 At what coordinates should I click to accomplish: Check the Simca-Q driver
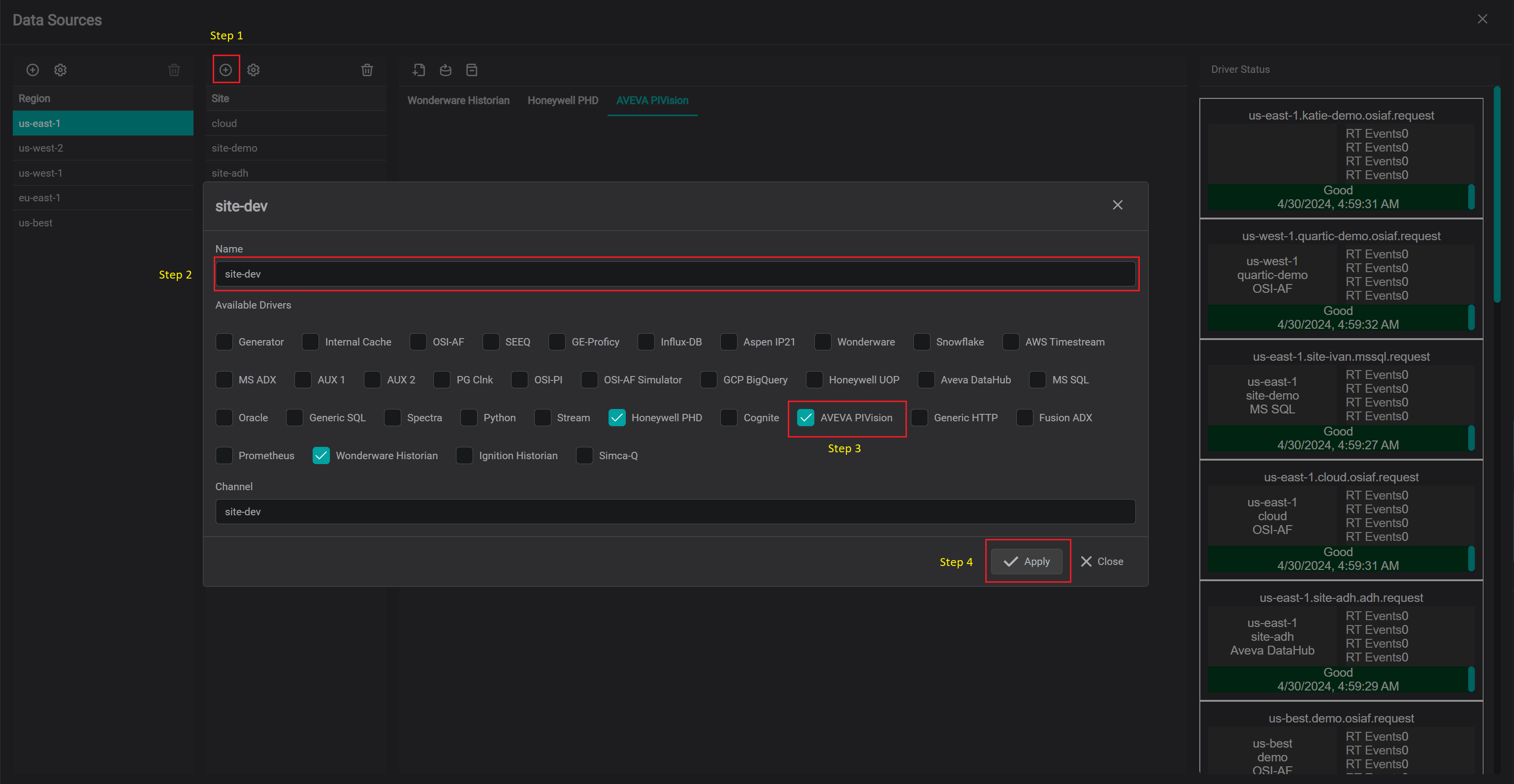(x=585, y=455)
